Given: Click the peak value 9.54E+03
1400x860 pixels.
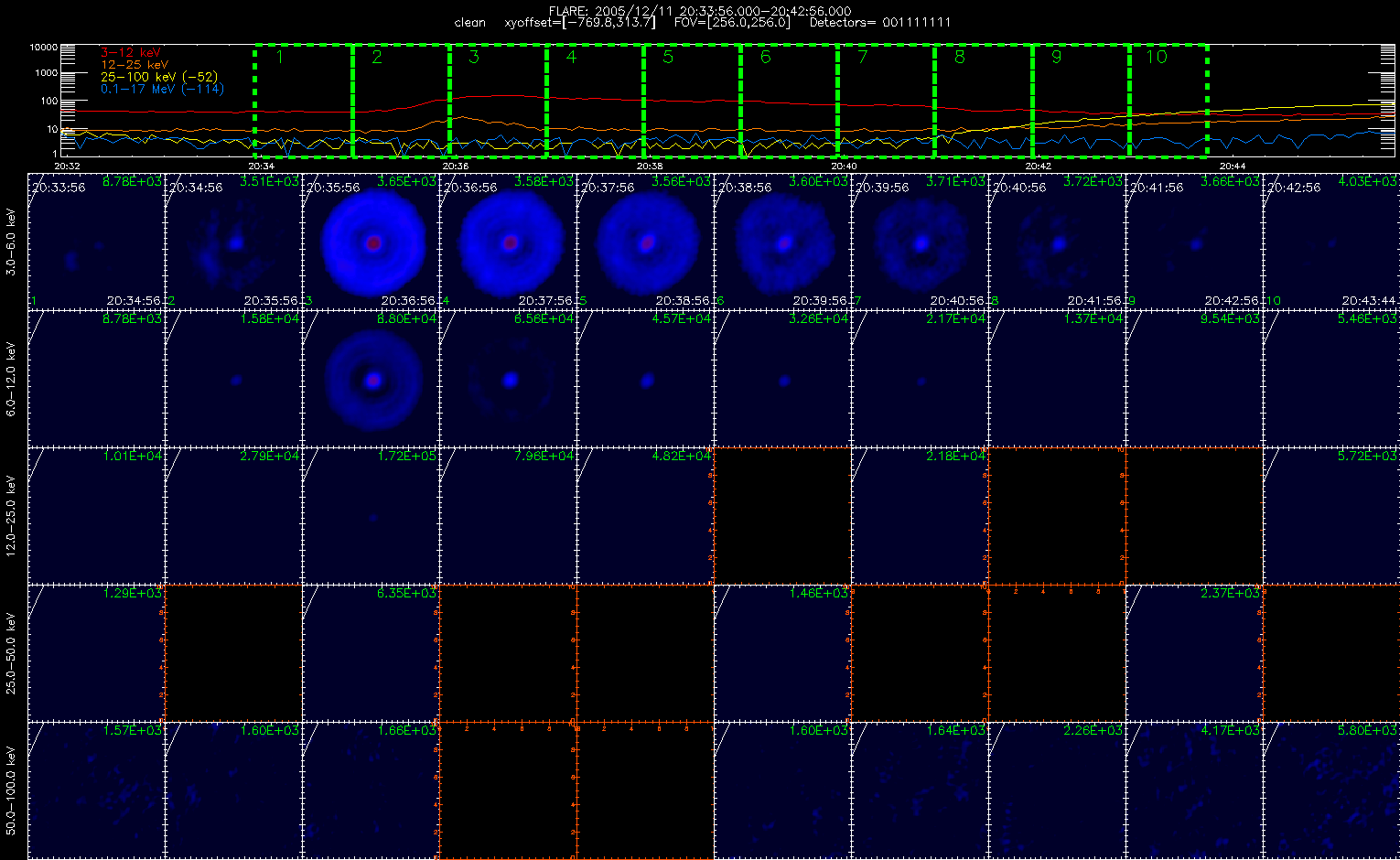Looking at the screenshot, I should (1230, 319).
